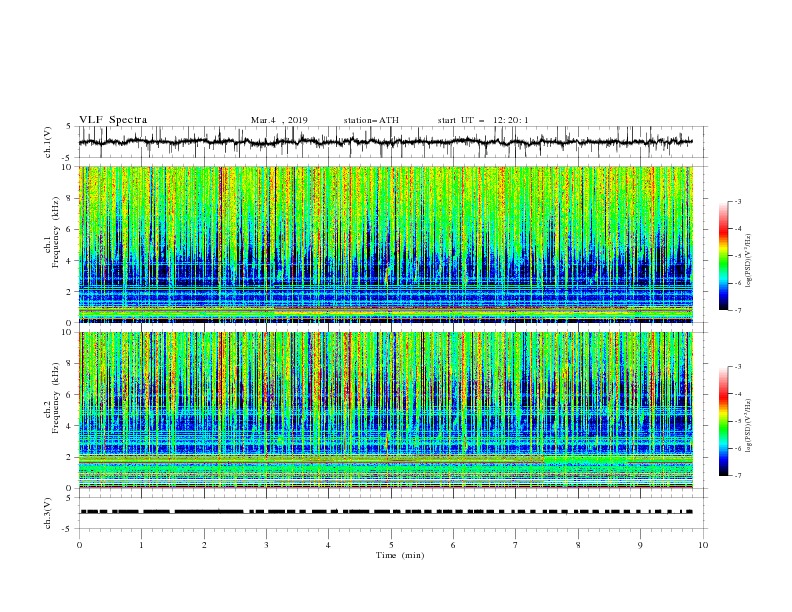Click the time axis tick label '10'
Screen dimensions: 792x612
pos(703,545)
